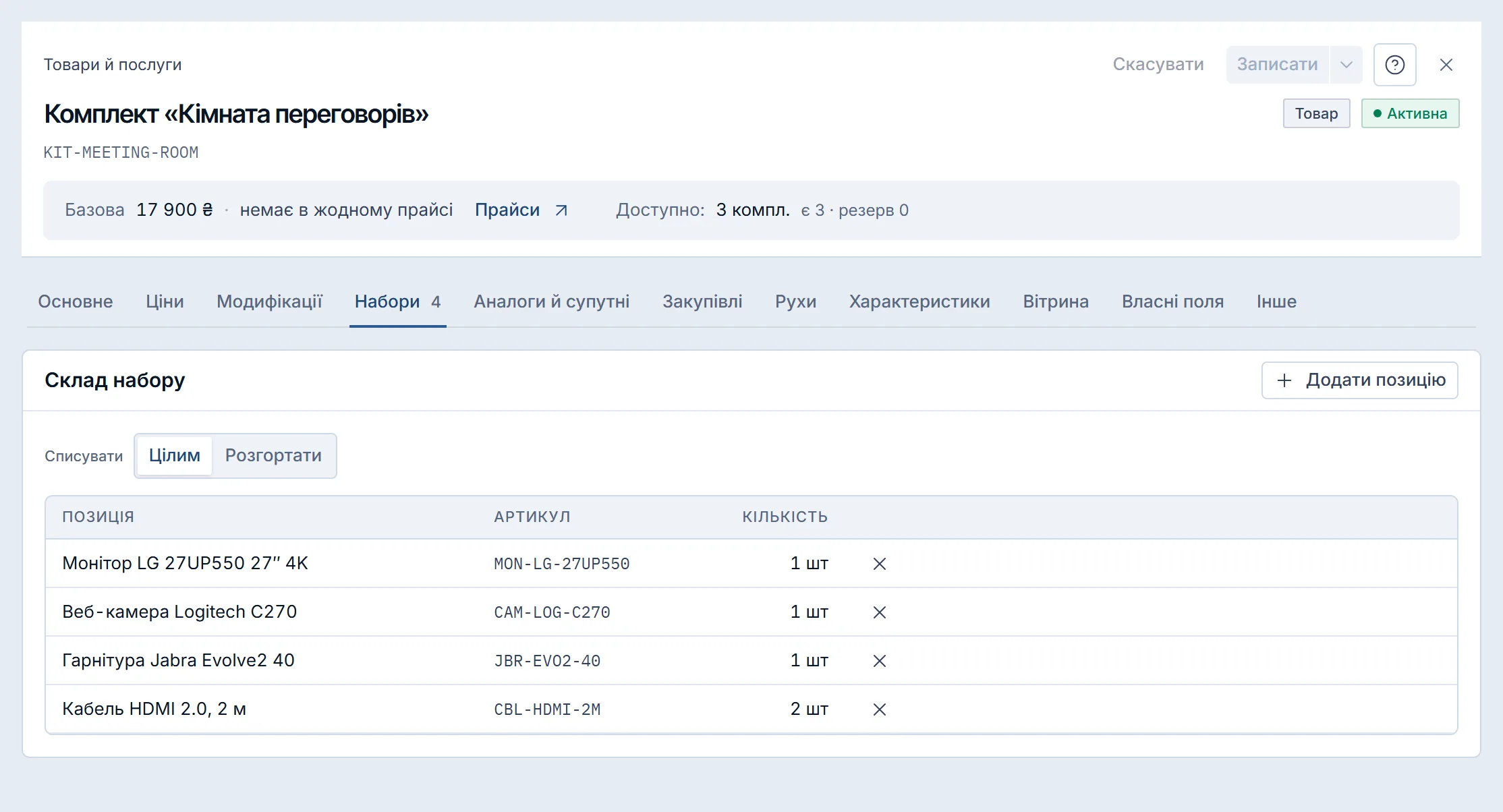Click the Записати button
This screenshot has width=1503, height=812.
click(x=1277, y=65)
